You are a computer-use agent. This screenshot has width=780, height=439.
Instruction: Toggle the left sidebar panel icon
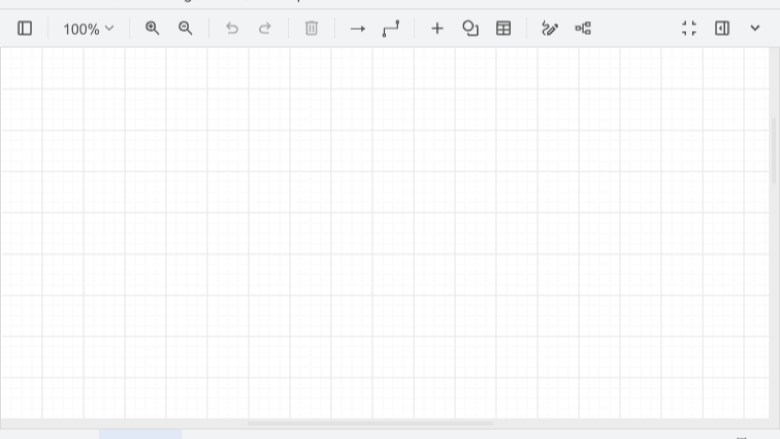point(24,28)
